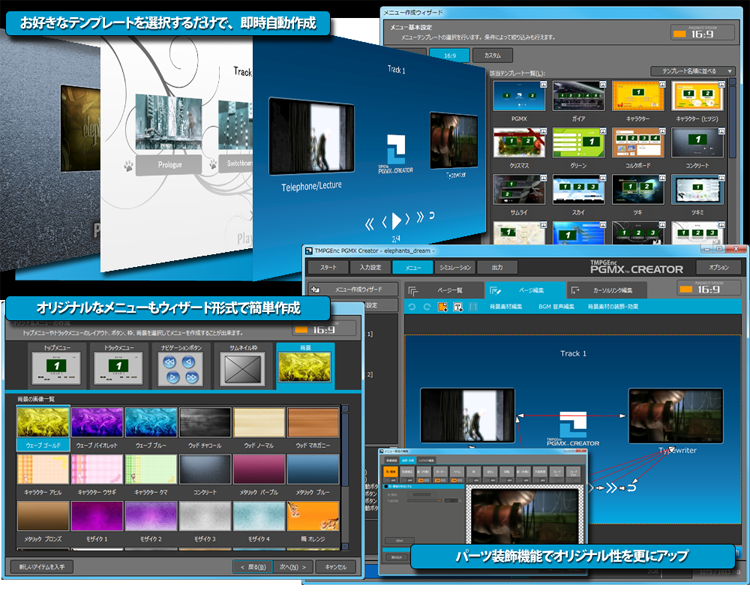Open the カーソルリンク編集 tab
Viewport: 750px width, 600px height.
(607, 290)
